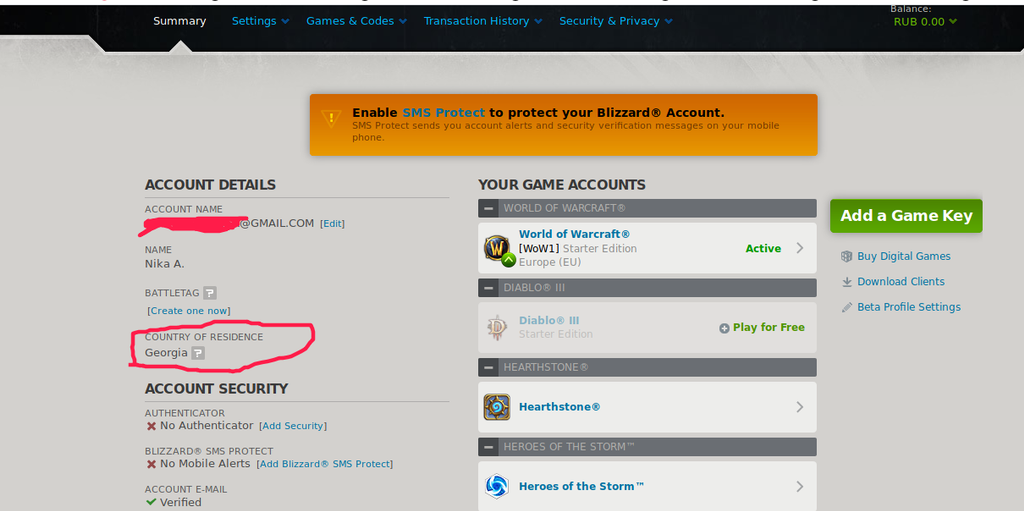Click the ACCOUNT DETAILS heading
The image size is (1024, 511).
[x=210, y=185]
